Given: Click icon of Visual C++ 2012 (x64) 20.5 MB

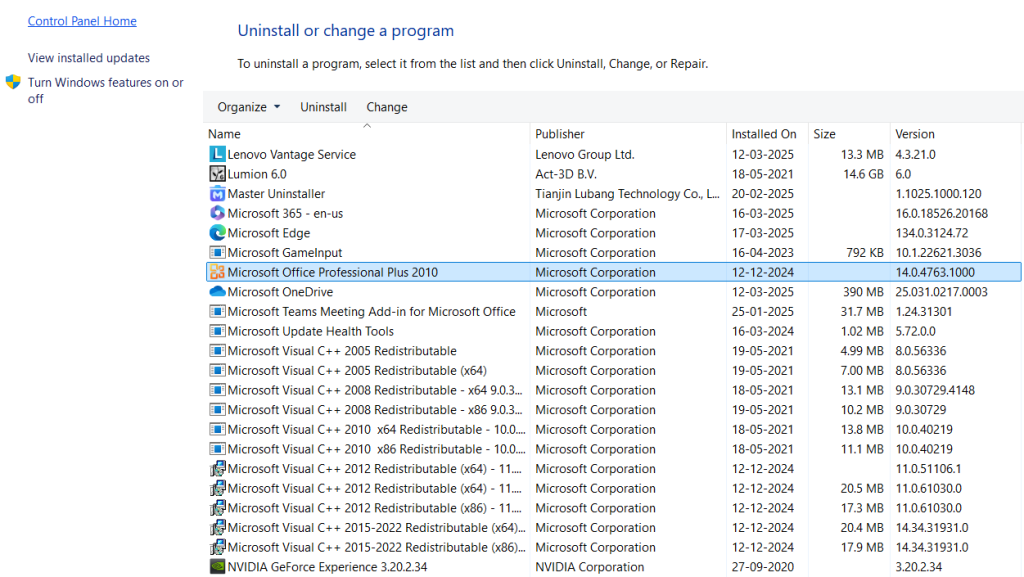Looking at the screenshot, I should pyautogui.click(x=217, y=488).
